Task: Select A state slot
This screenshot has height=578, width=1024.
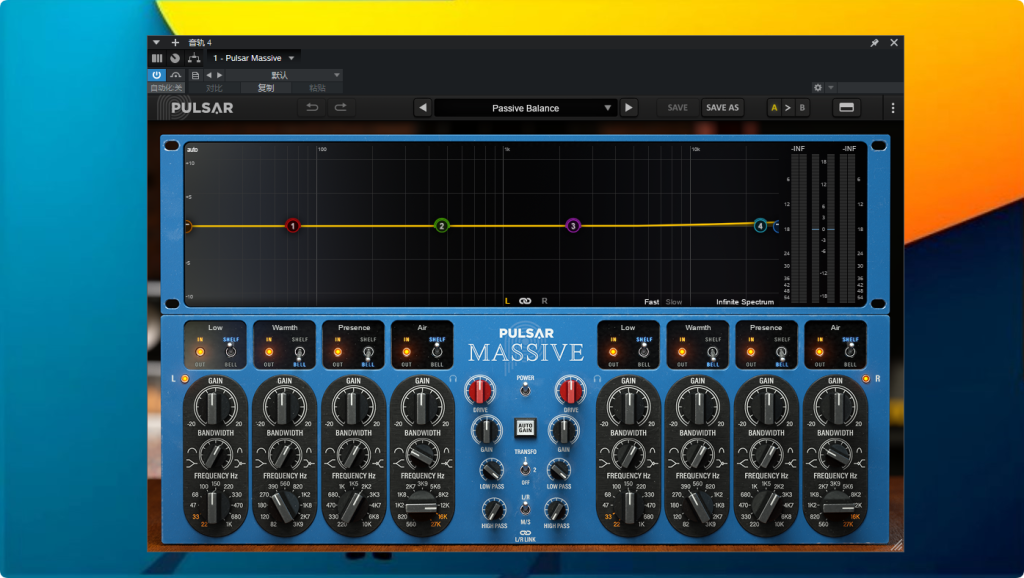Action: click(x=774, y=108)
